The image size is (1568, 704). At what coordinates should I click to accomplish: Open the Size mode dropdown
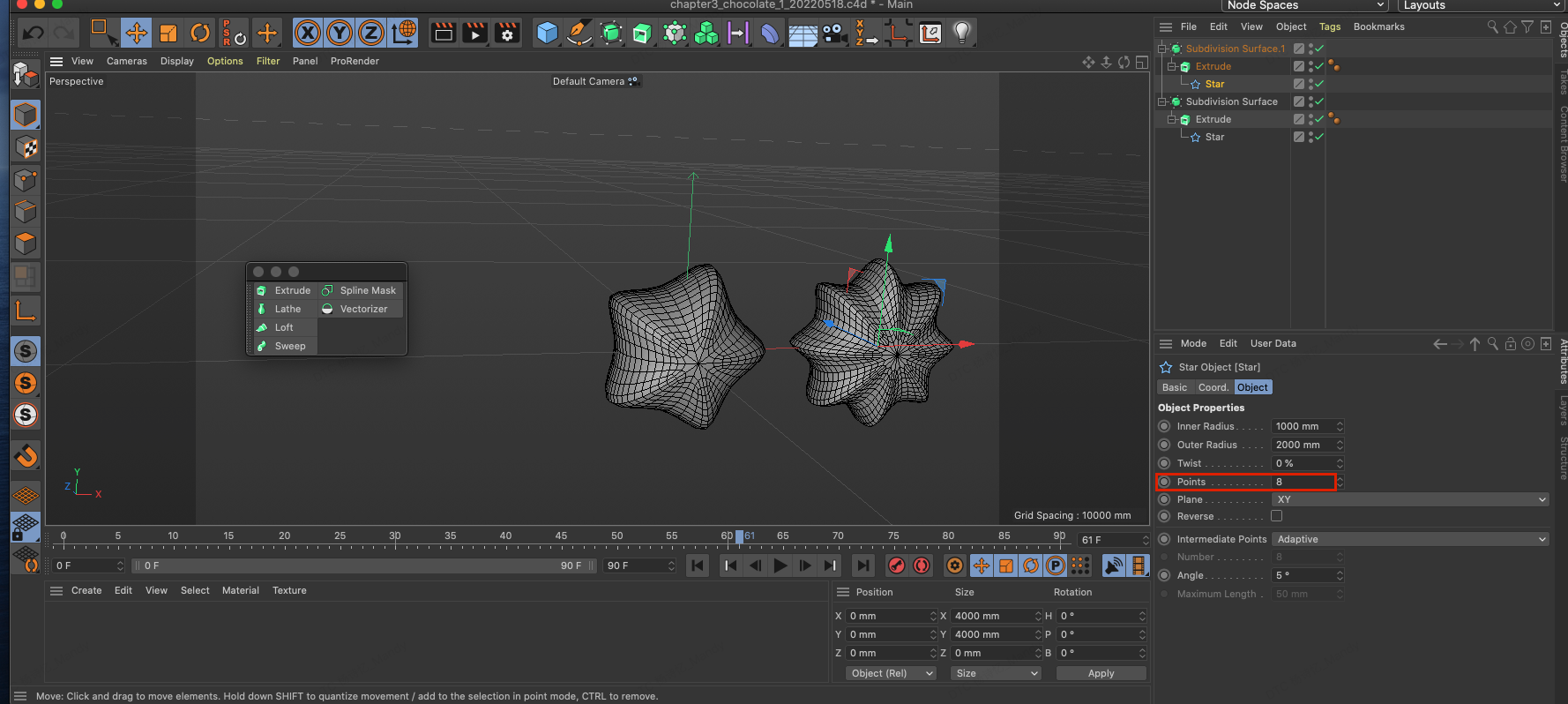(997, 673)
